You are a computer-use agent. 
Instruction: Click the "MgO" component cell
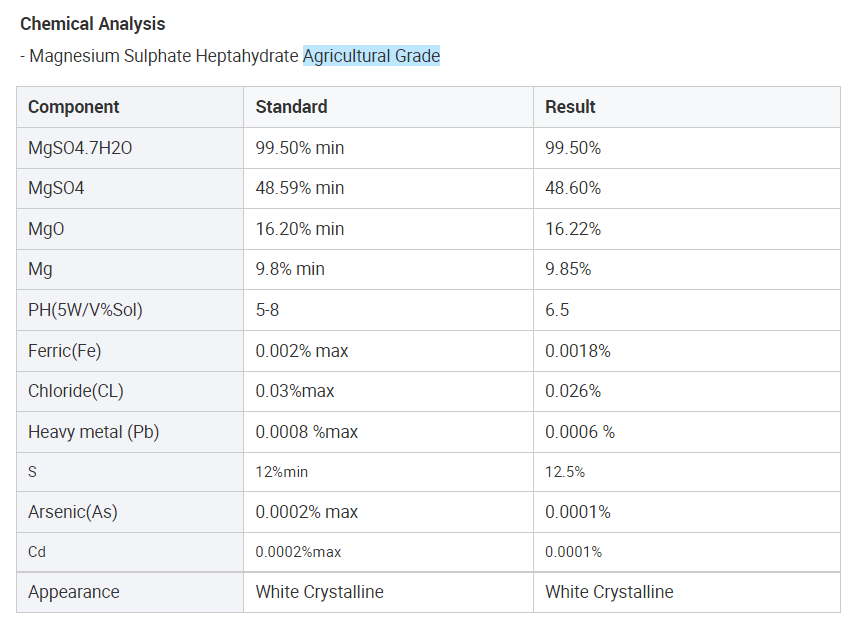point(46,229)
